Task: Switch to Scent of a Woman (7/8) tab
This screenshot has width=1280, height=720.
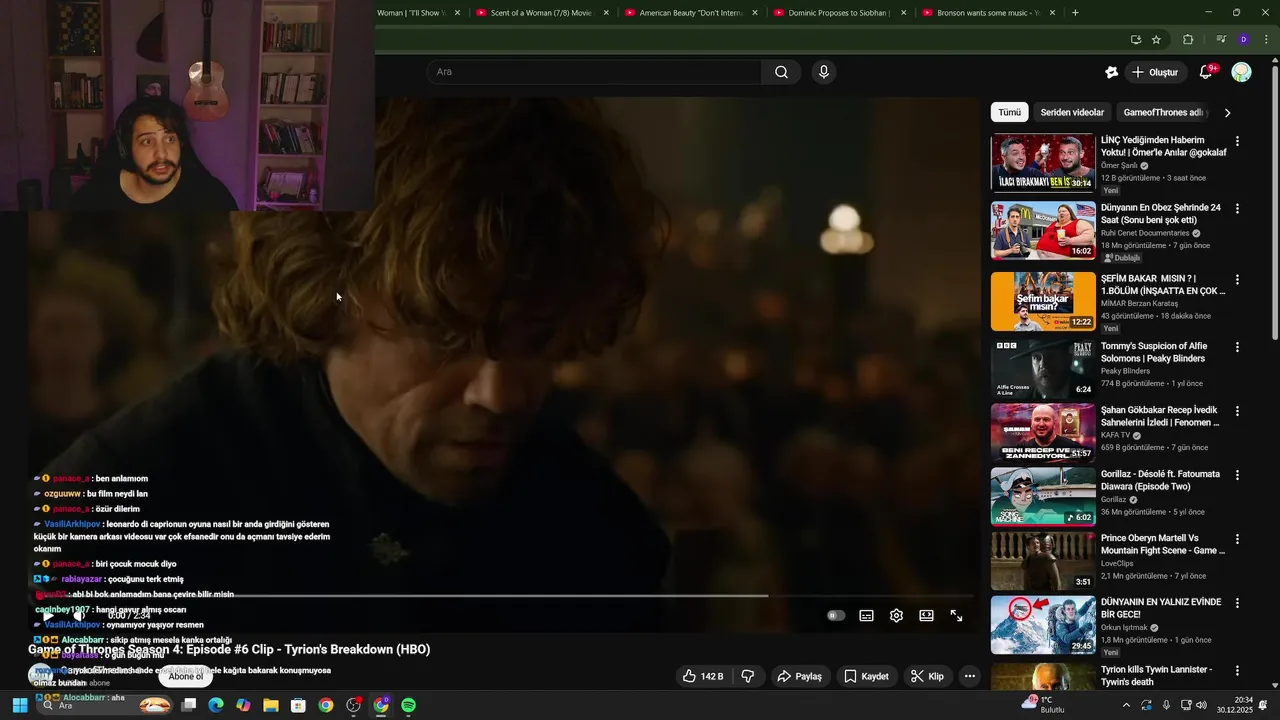Action: click(541, 13)
